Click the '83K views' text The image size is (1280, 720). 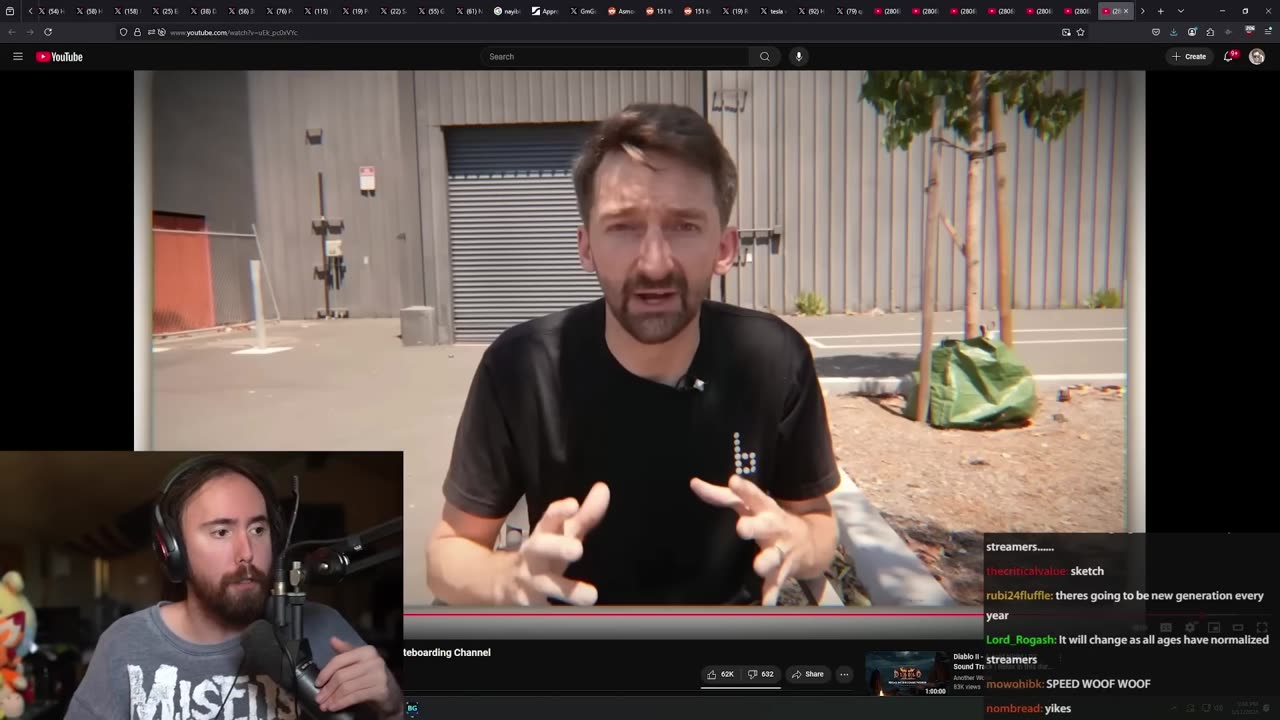(x=967, y=686)
